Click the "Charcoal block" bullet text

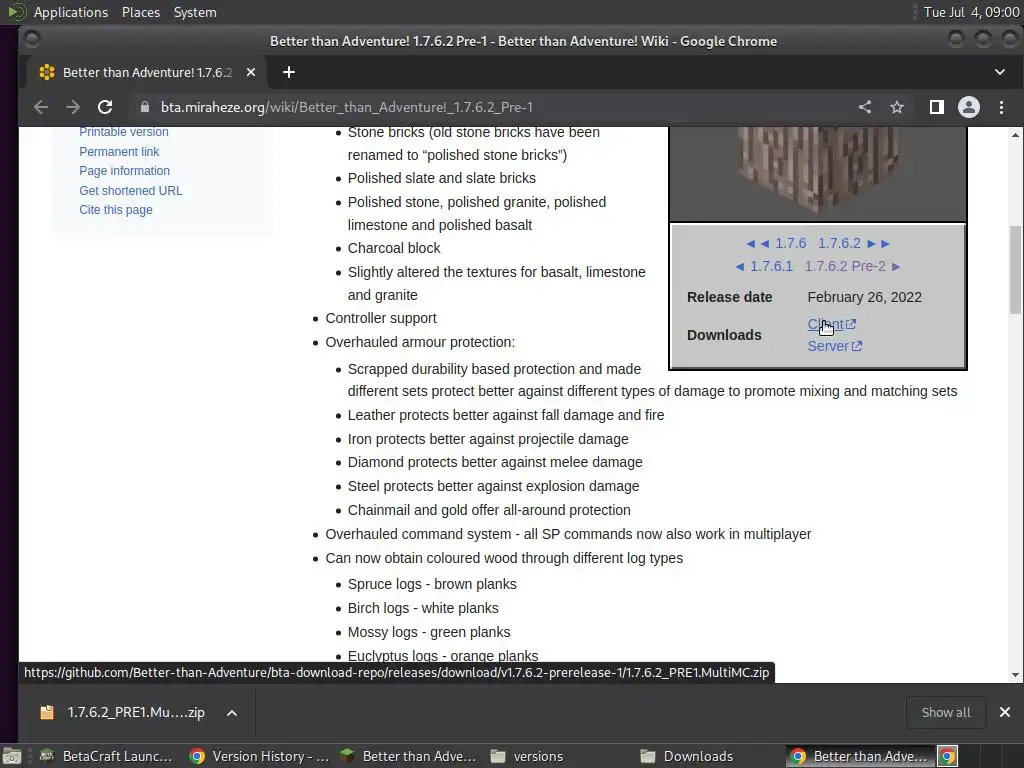[x=394, y=248]
